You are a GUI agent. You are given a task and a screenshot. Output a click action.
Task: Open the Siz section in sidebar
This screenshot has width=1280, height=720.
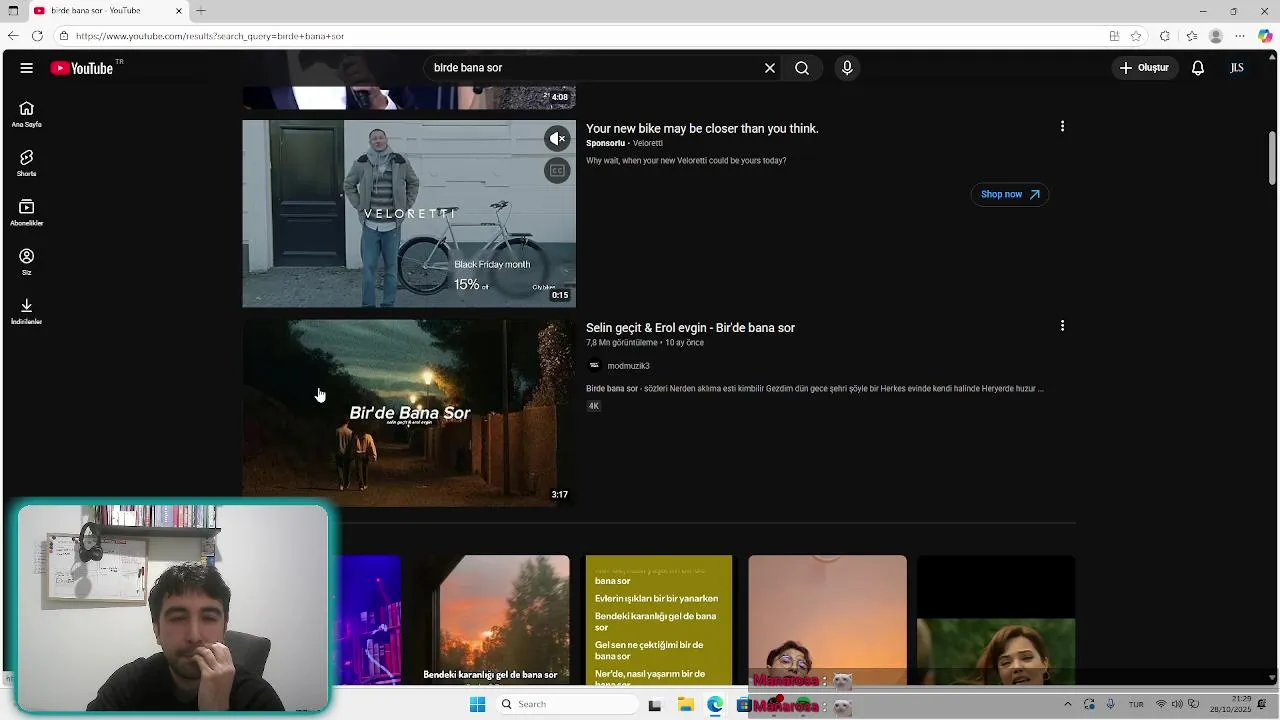point(26,262)
